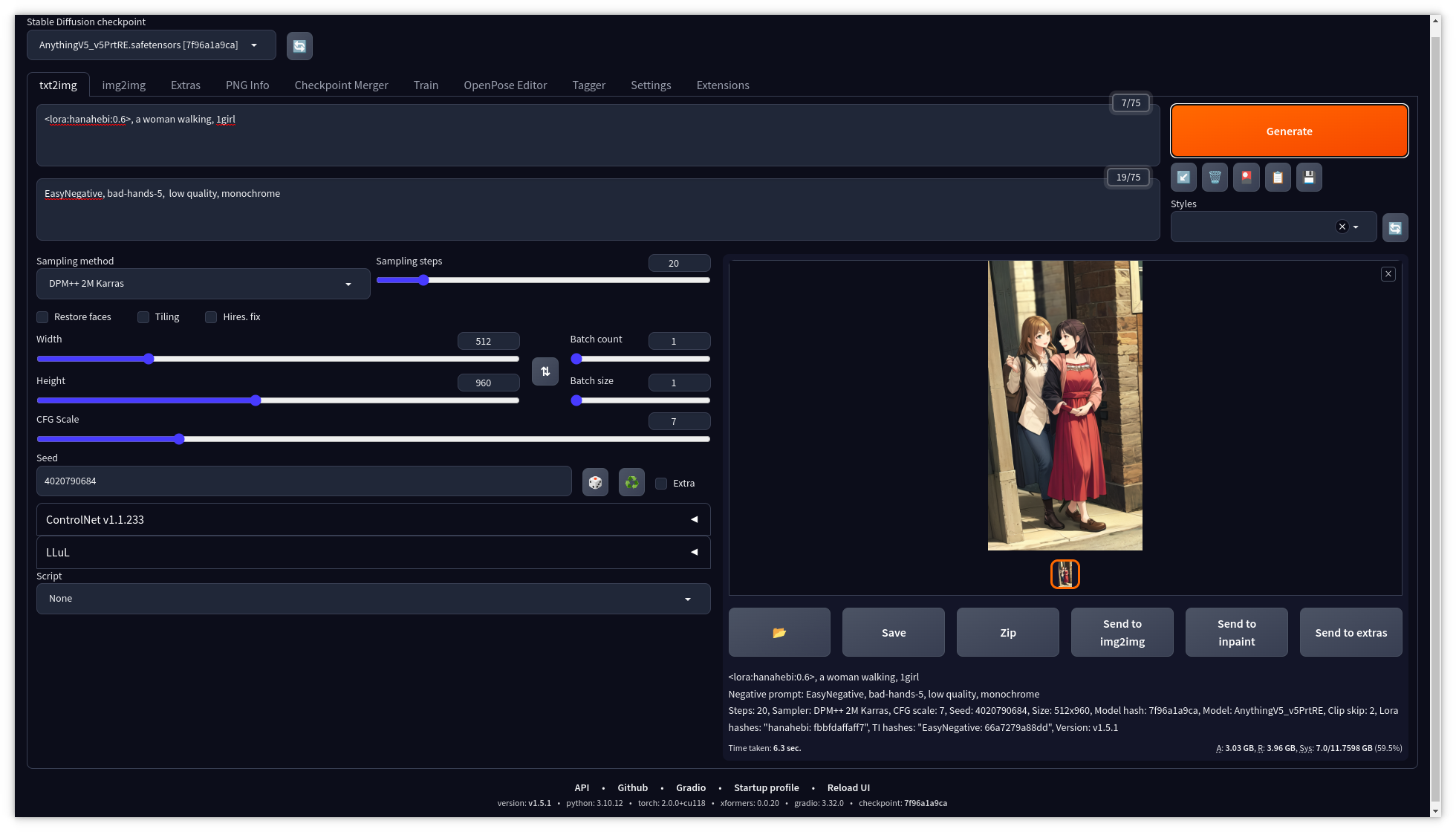The image size is (1456, 832).
Task: Apply selected styles with clipboard icon
Action: pyautogui.click(x=1278, y=178)
